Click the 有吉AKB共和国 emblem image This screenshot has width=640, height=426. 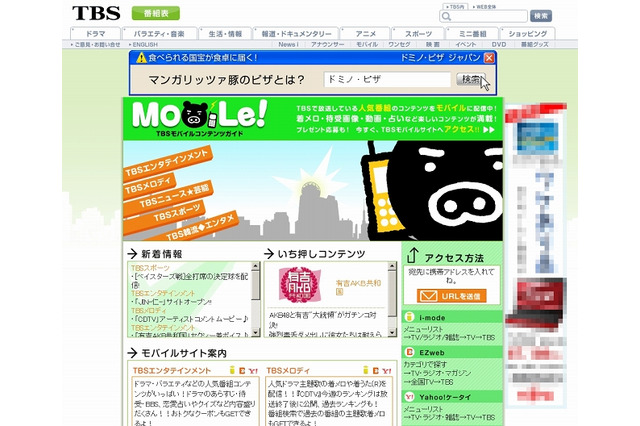(x=299, y=284)
